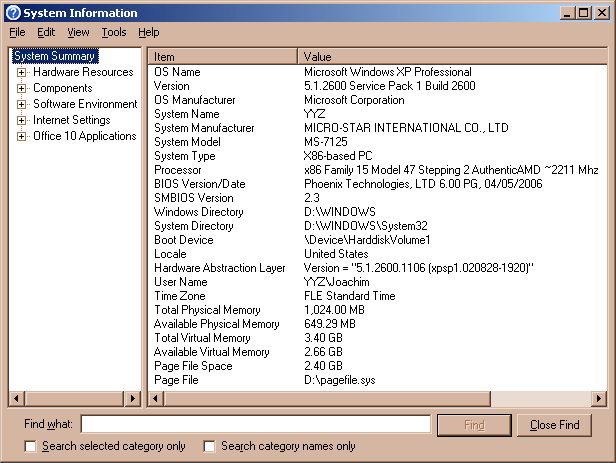The image size is (616, 463).
Task: Click the details pane right scroll arrow
Action: [x=599, y=399]
